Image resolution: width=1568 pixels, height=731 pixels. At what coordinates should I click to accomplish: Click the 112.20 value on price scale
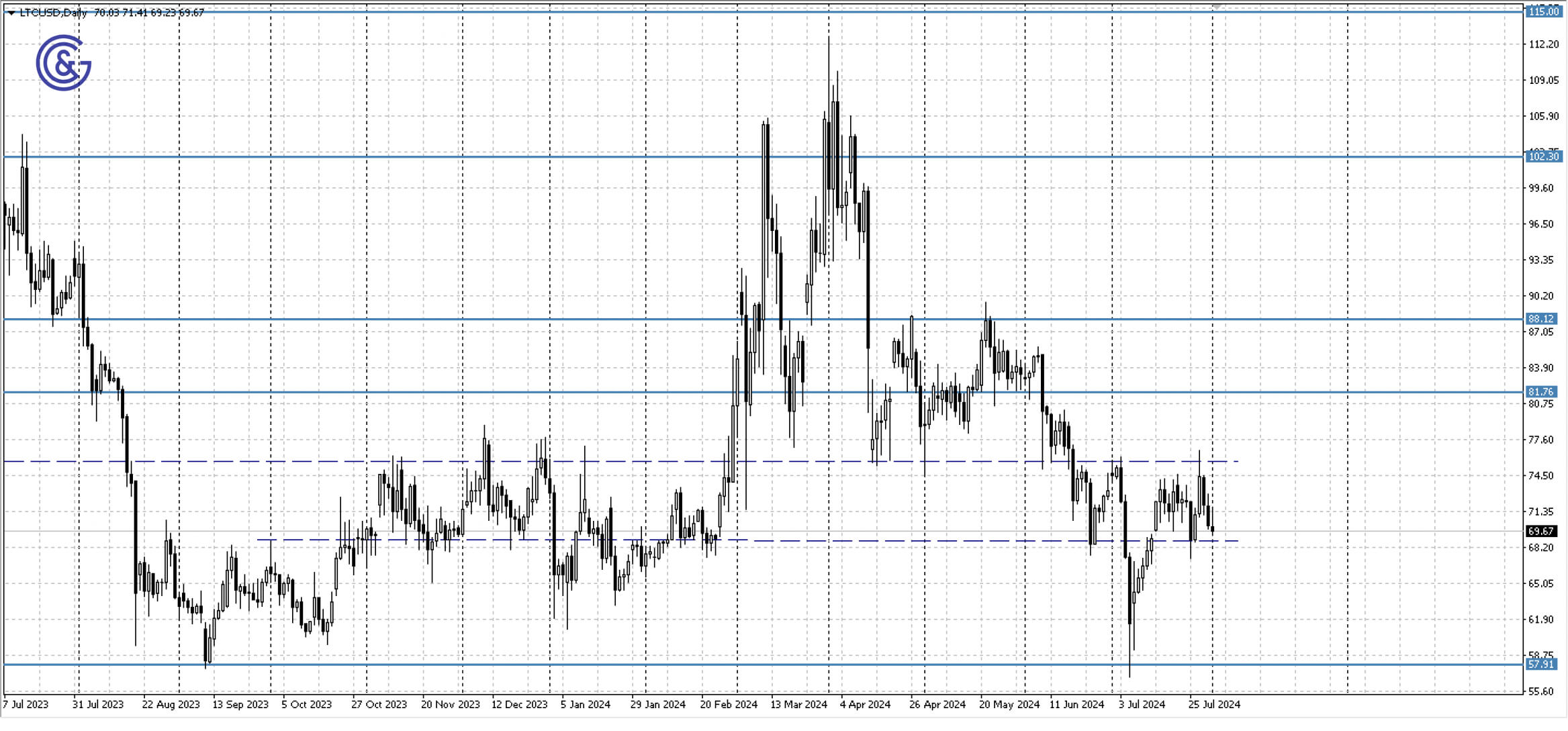(x=1543, y=44)
